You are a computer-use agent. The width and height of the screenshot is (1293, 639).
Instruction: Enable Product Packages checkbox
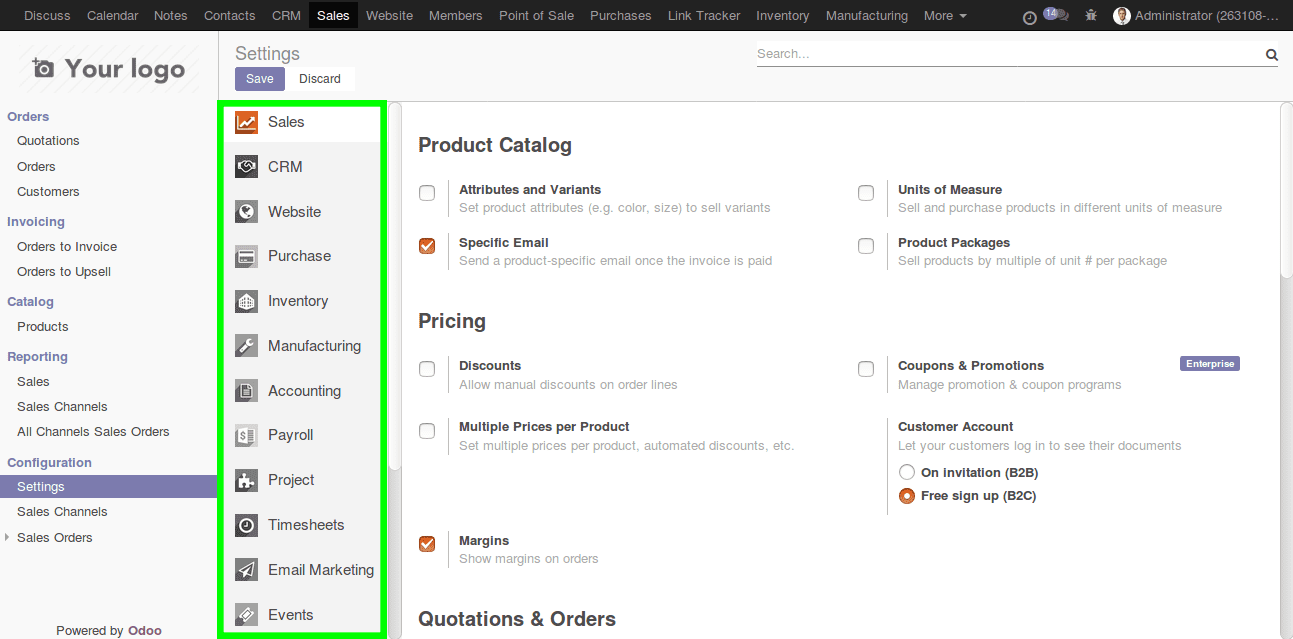pyautogui.click(x=866, y=246)
